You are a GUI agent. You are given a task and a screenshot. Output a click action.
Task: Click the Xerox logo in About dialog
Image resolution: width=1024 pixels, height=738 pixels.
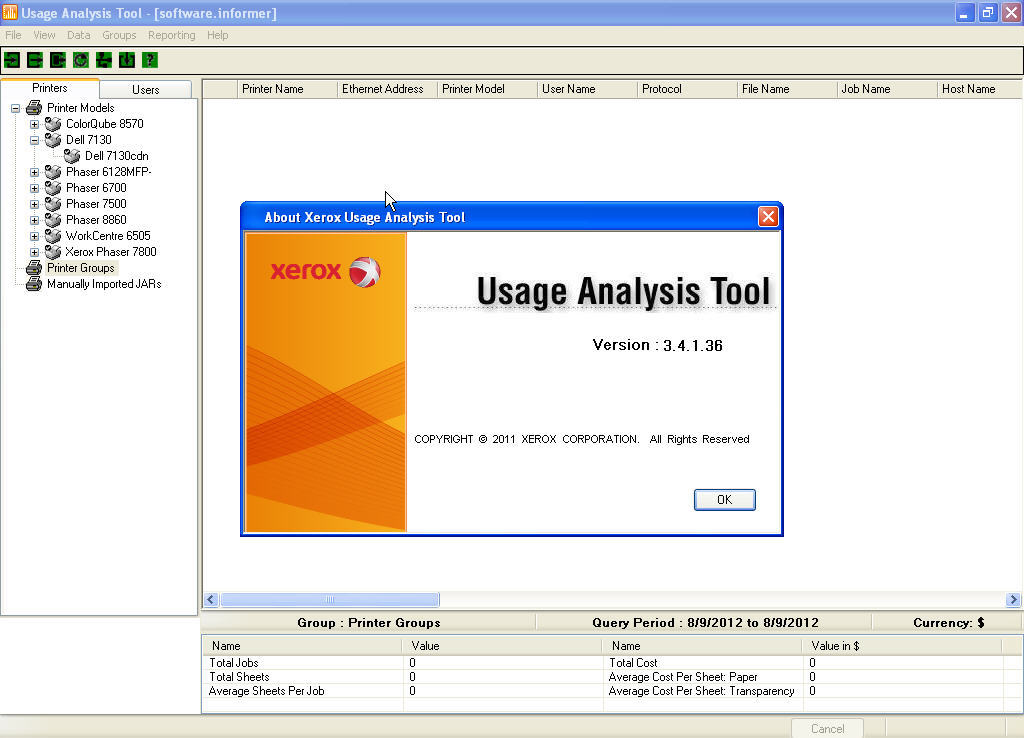point(325,271)
